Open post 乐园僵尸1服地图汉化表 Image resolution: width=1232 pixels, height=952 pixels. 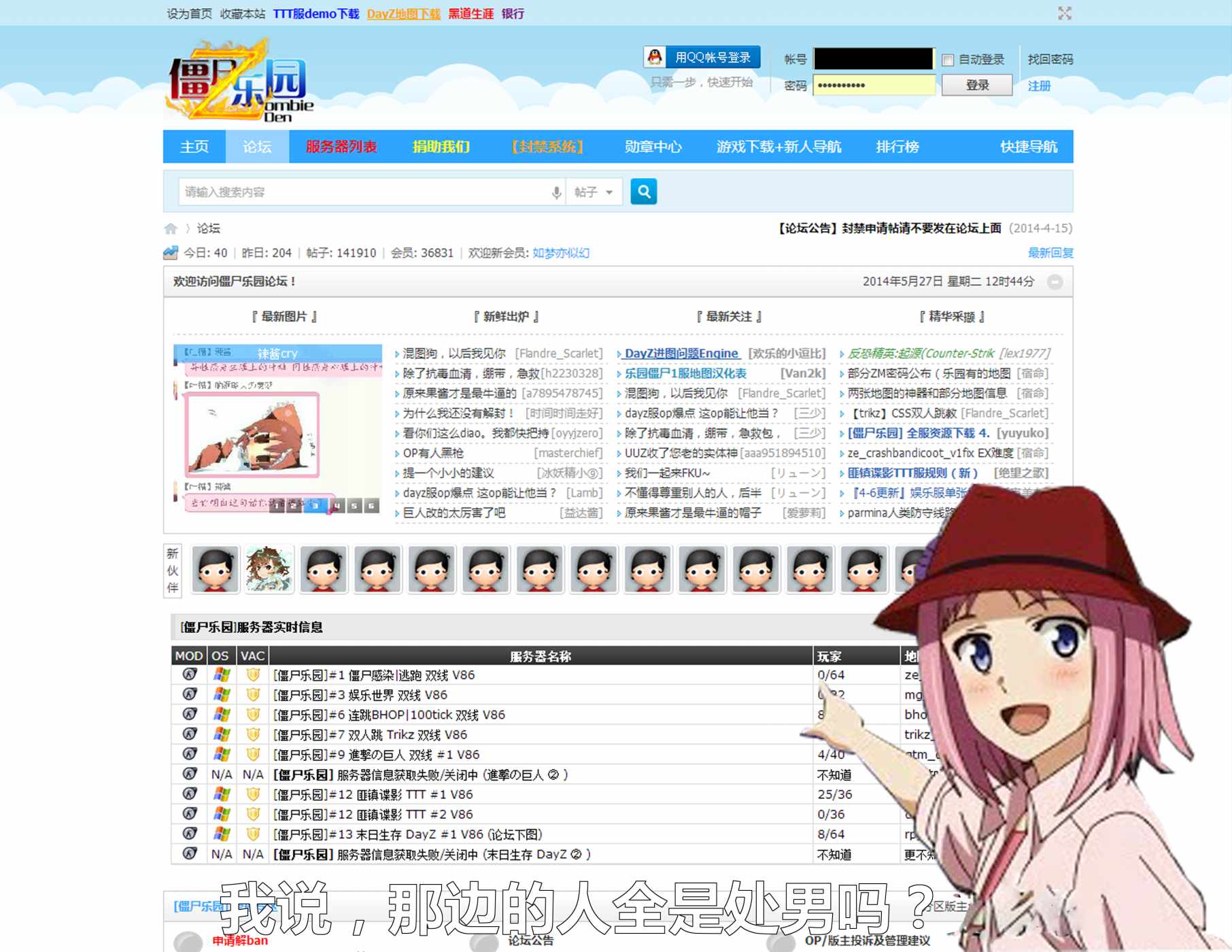685,373
